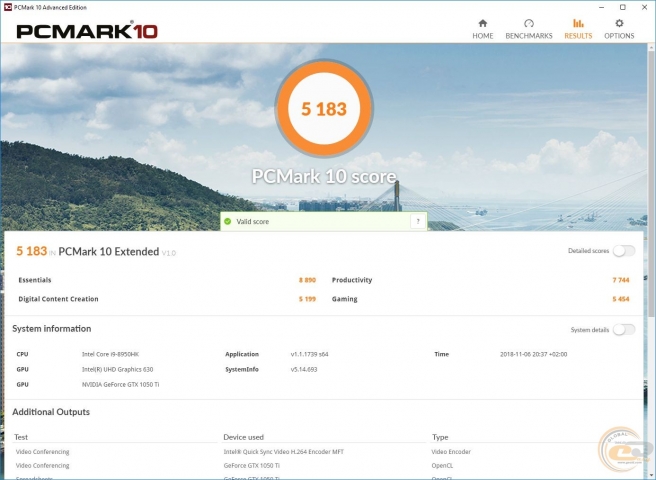Image resolution: width=656 pixels, height=480 pixels.
Task: Open the Benchmarks gauge icon
Action: pyautogui.click(x=529, y=23)
